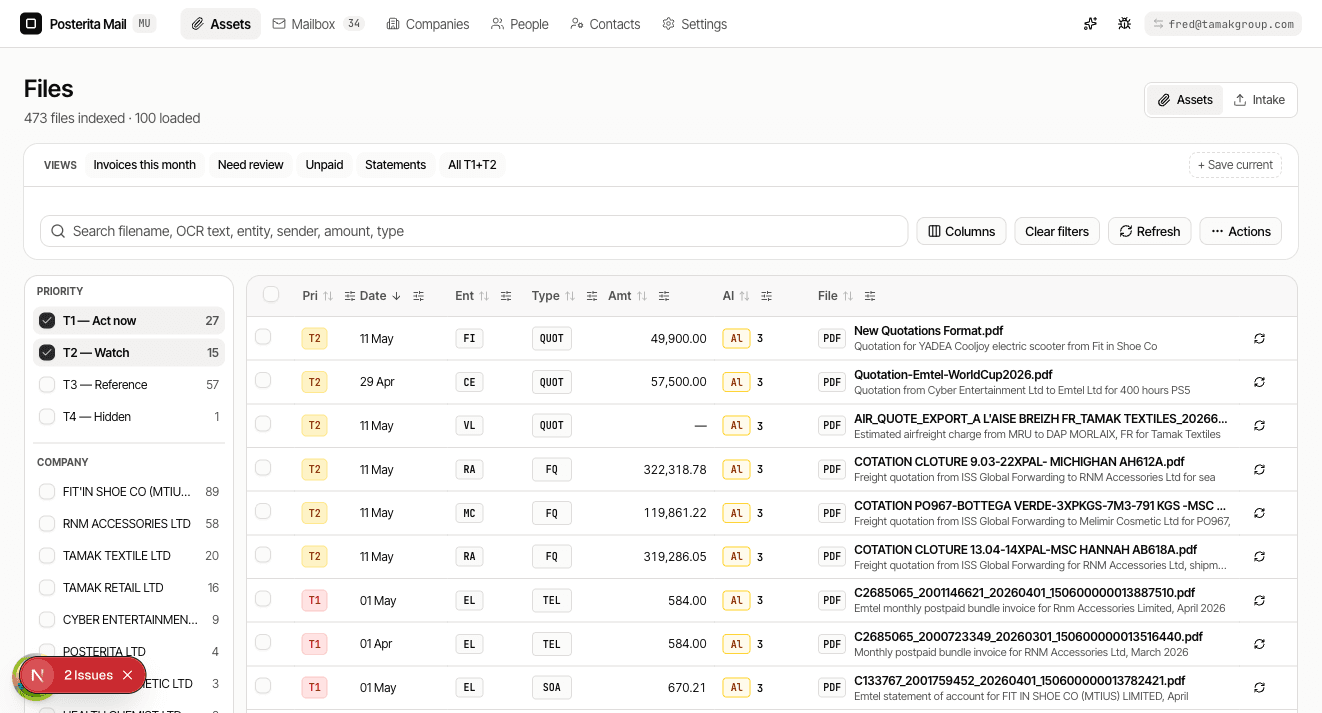
Task: Check TAMAK TEXTILE LTD company filter
Action: tap(47, 556)
